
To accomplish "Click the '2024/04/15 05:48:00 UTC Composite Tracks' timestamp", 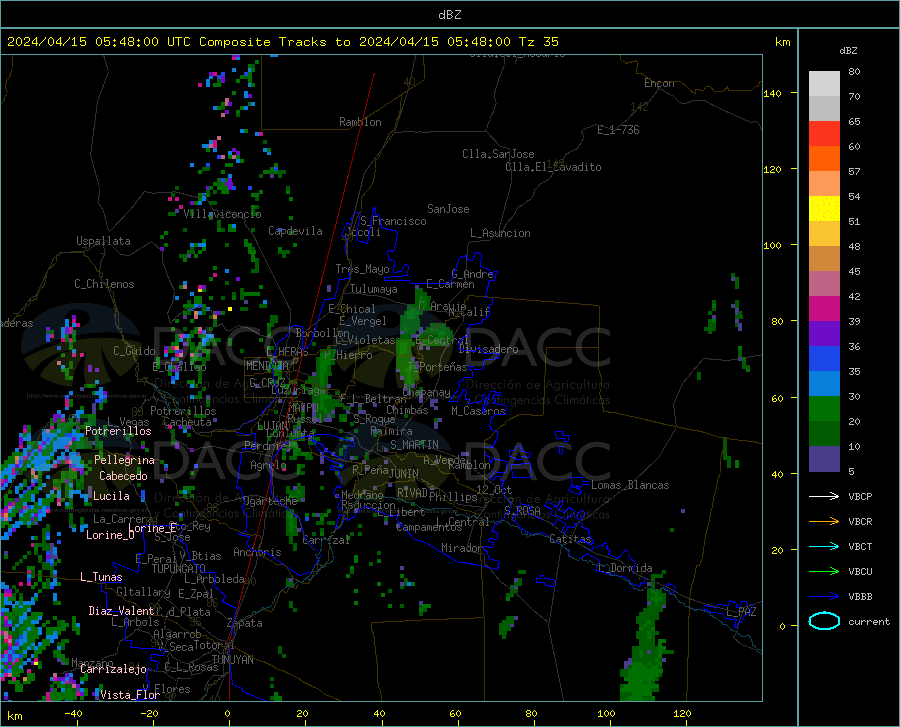I will click(x=174, y=42).
